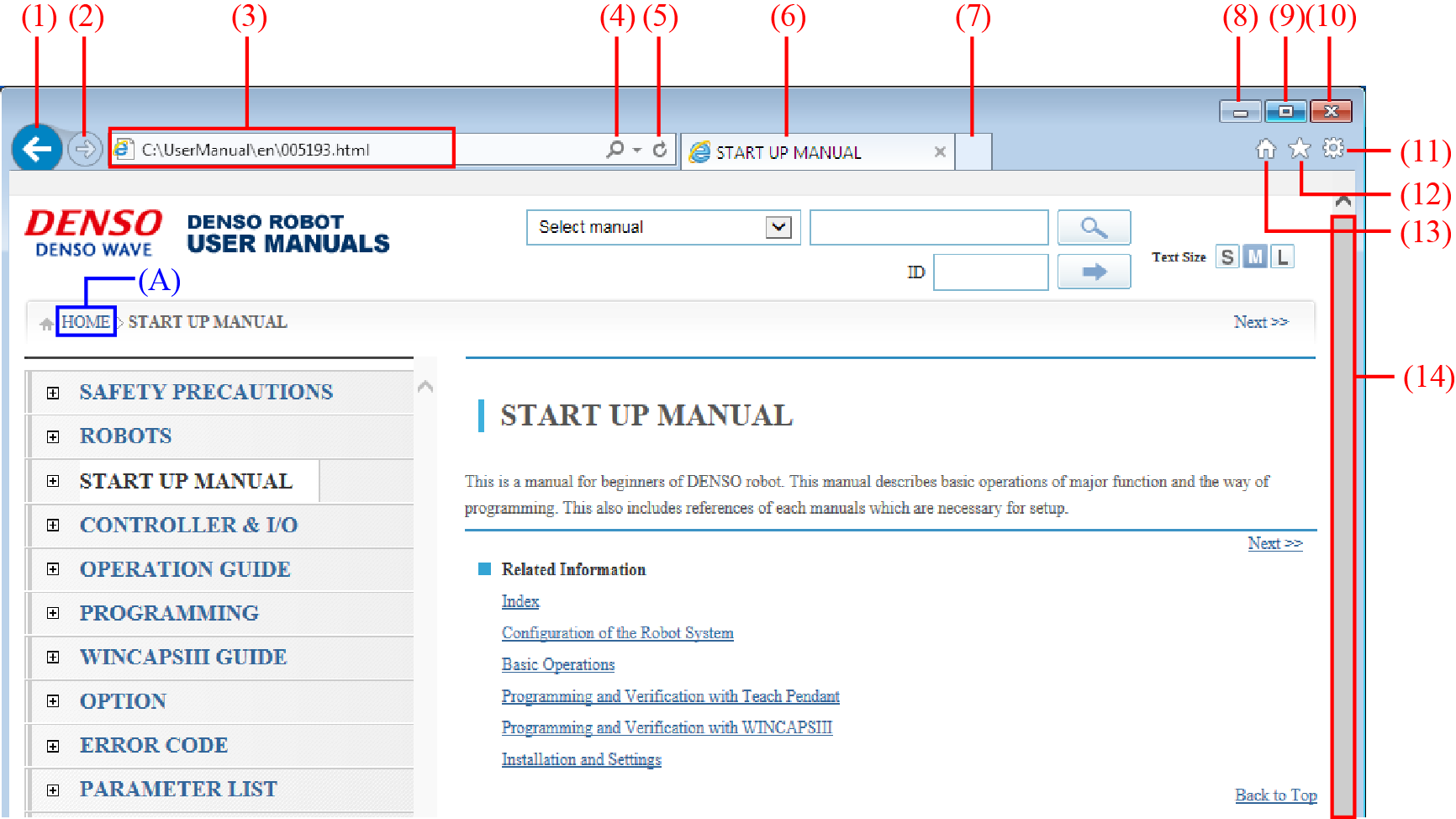Set text size to Large
This screenshot has width=1456, height=819.
point(1282,257)
